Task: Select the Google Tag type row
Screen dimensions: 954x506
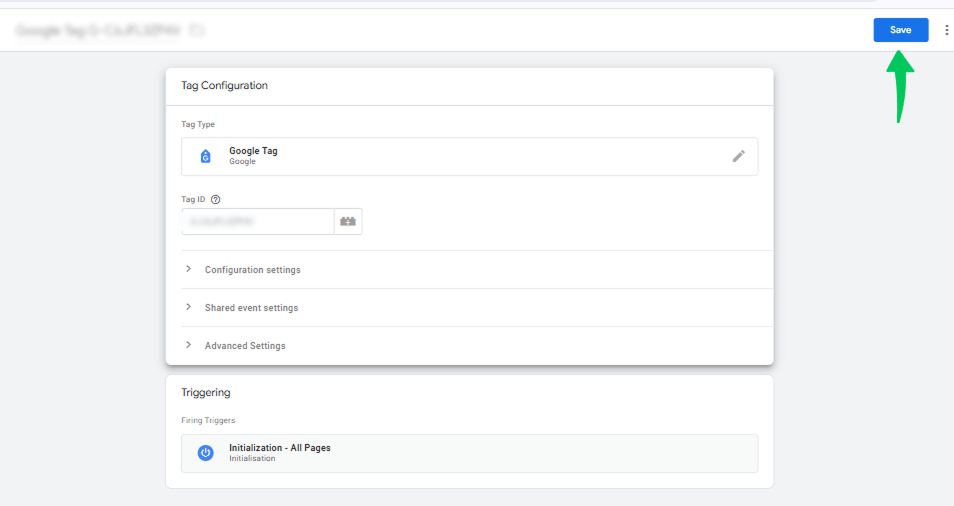Action: click(x=469, y=156)
